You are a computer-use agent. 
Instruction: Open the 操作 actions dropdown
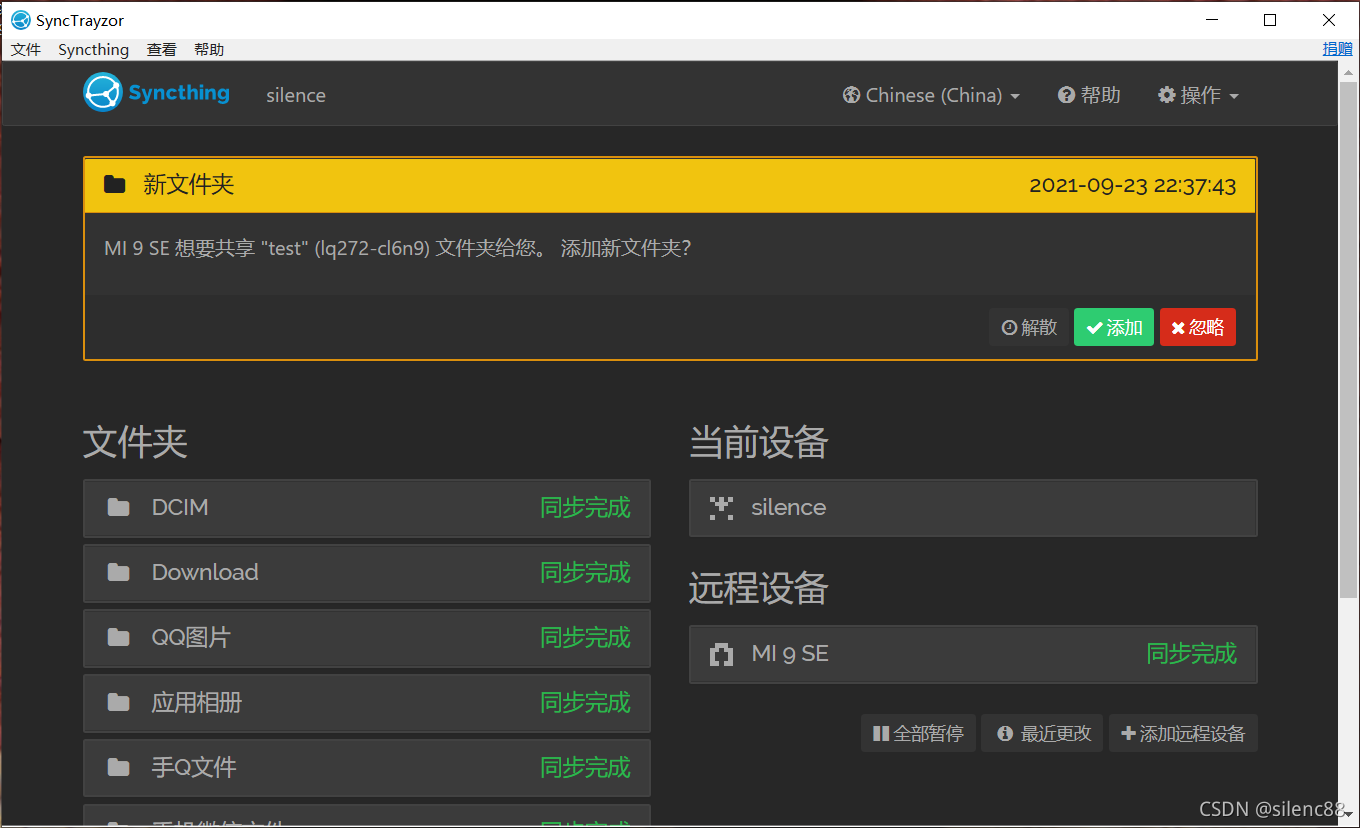click(1198, 95)
